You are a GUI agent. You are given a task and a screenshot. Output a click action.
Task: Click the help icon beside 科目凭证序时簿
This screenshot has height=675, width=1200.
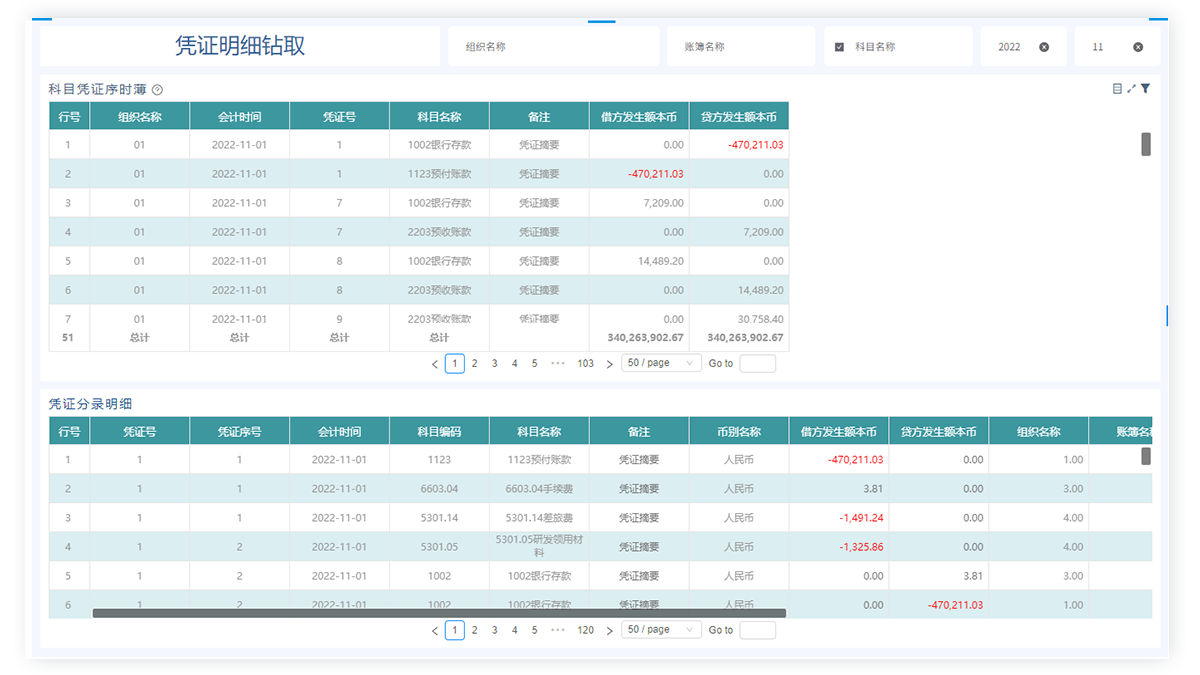(x=157, y=90)
